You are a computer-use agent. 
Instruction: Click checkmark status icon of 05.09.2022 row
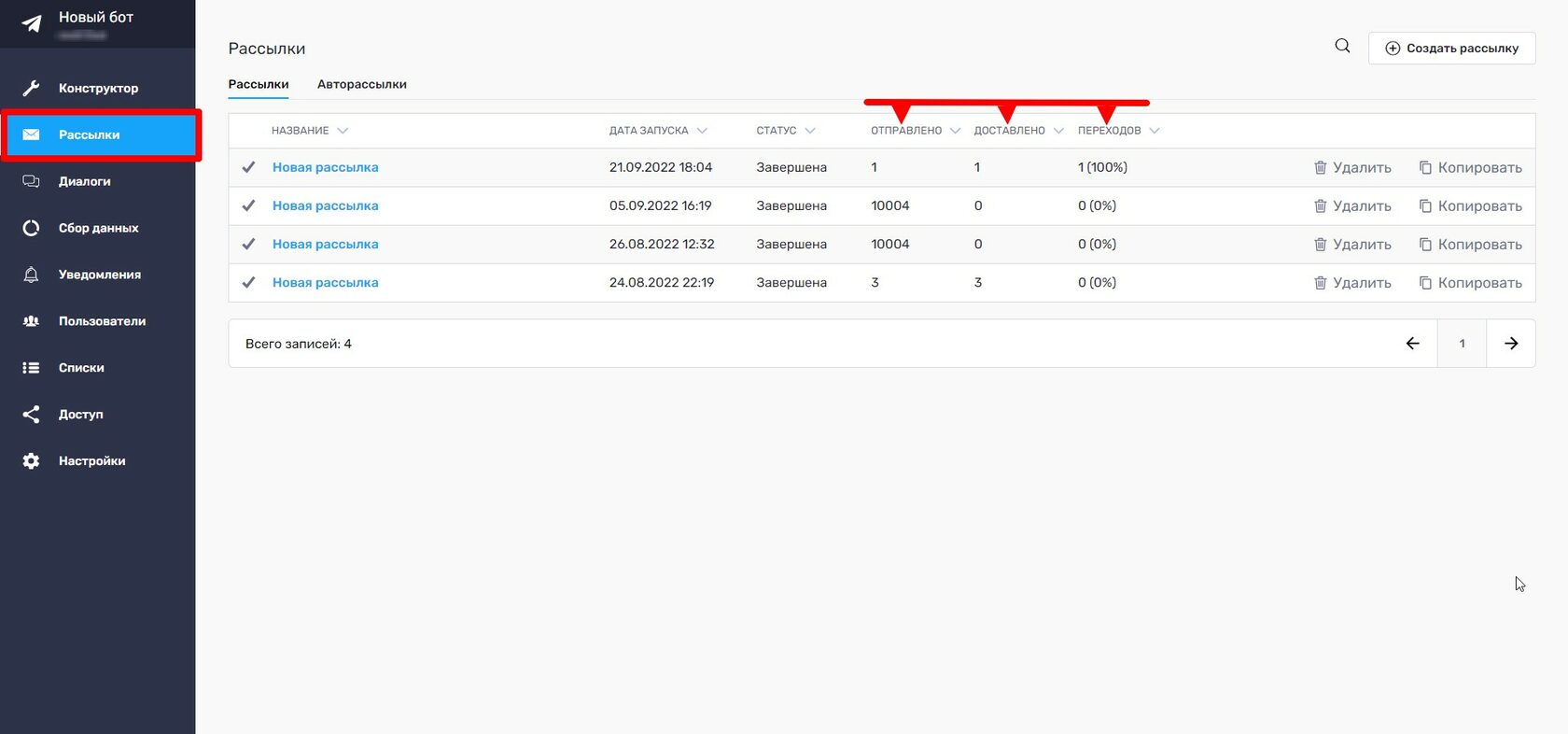248,205
